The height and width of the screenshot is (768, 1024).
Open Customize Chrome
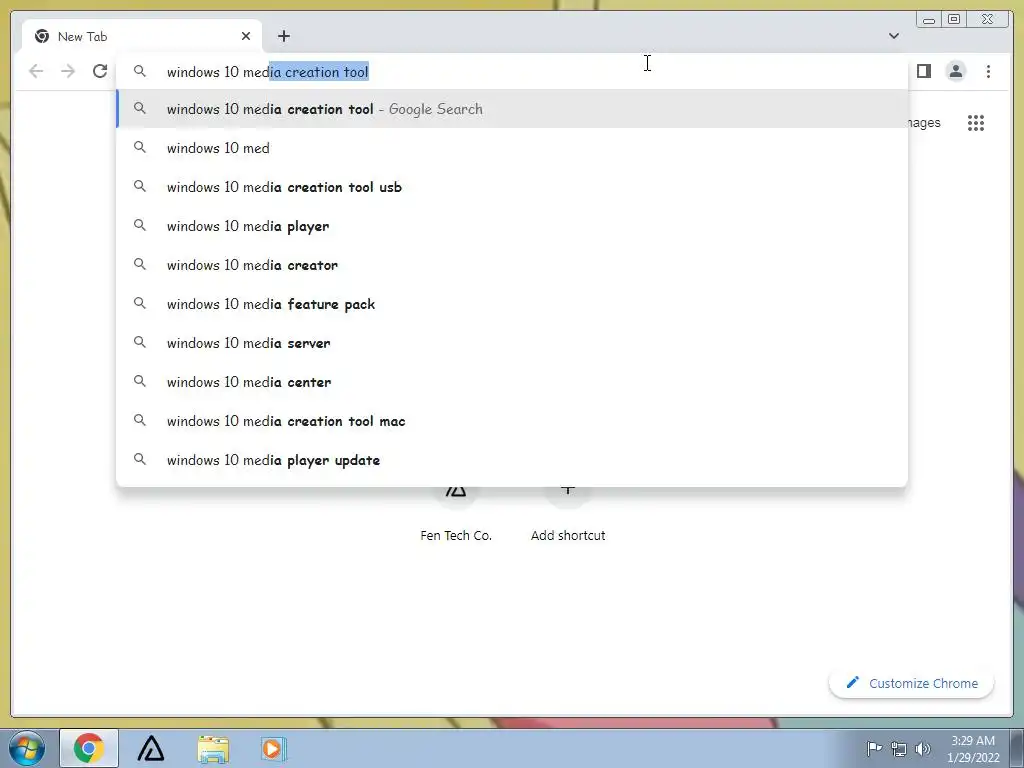(x=912, y=683)
